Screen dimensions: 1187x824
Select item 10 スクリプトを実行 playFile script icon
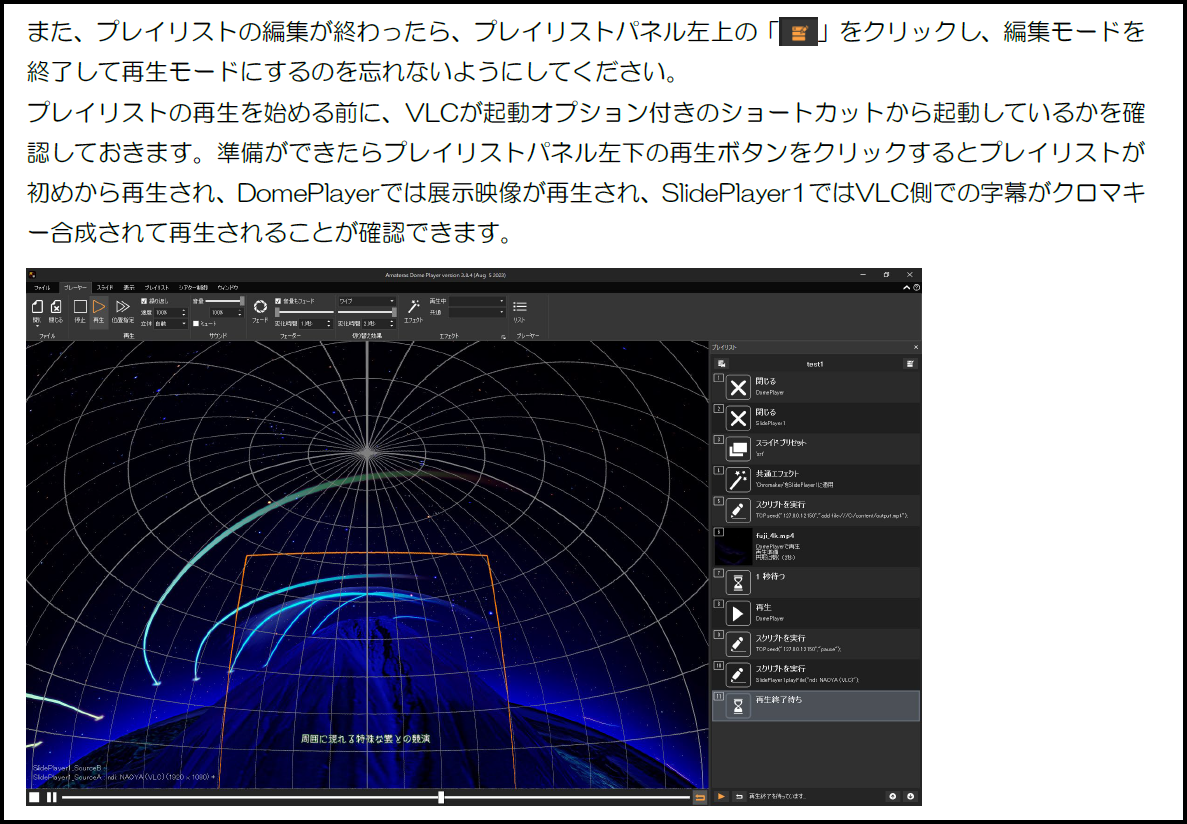tap(738, 675)
